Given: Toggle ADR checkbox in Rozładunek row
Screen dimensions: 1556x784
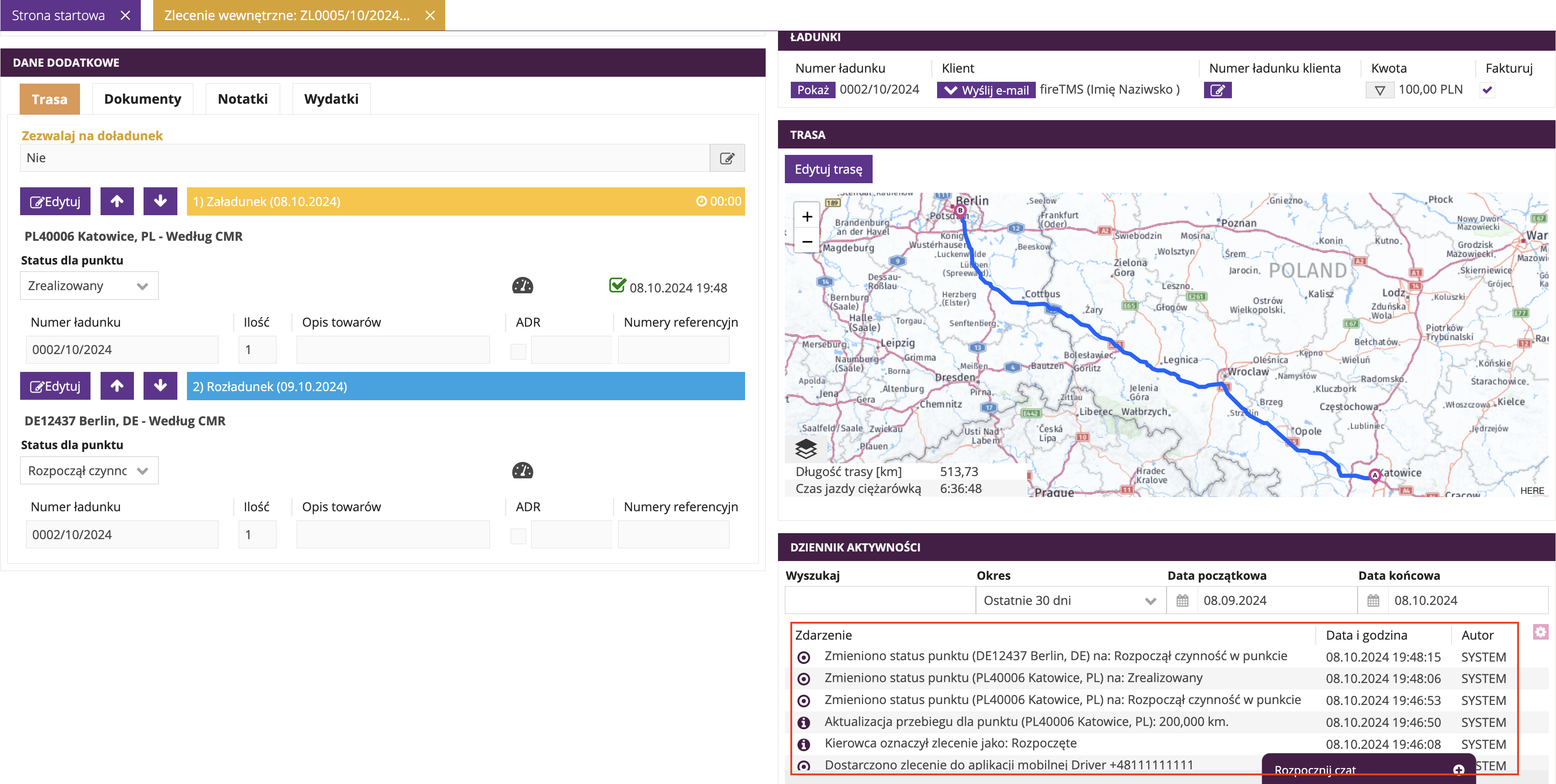Looking at the screenshot, I should pos(518,536).
